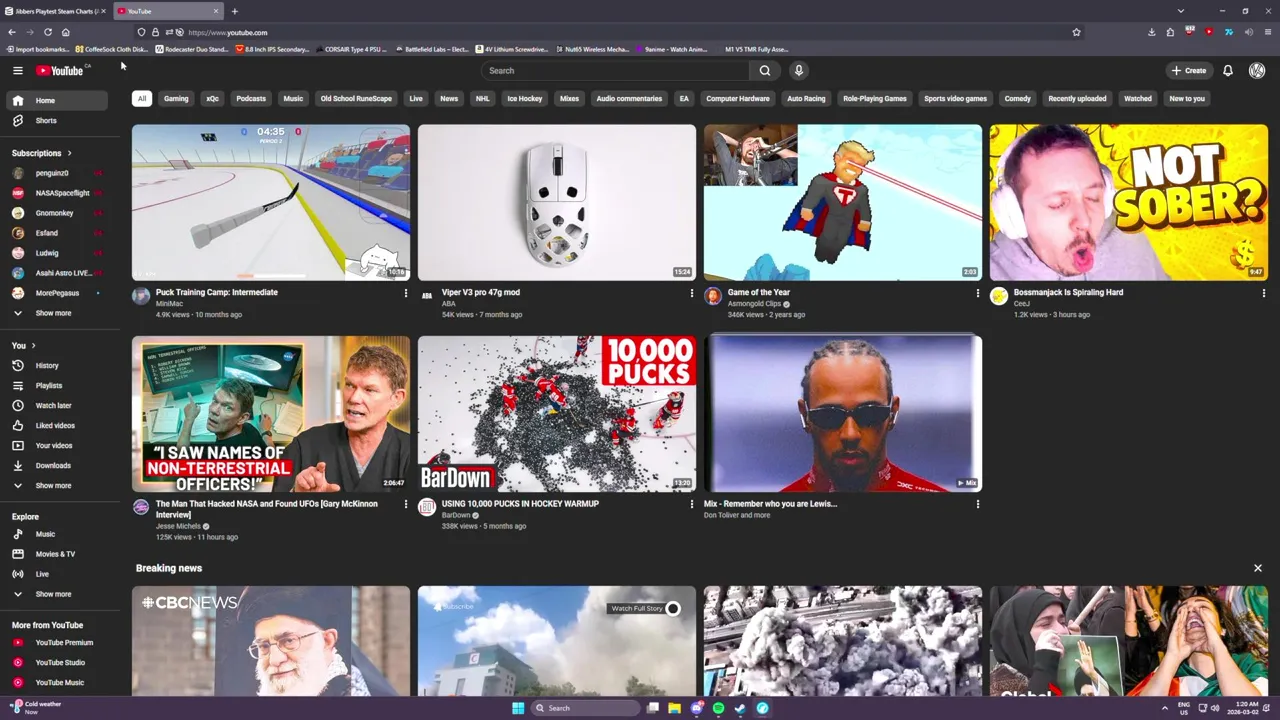This screenshot has width=1280, height=720.
Task: Open the Lewis Hamilton Mix thumbnail
Action: tap(843, 413)
